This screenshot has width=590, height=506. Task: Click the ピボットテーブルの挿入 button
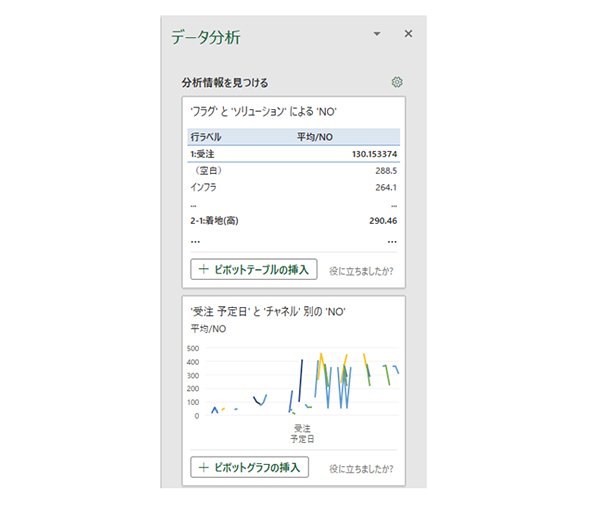254,269
